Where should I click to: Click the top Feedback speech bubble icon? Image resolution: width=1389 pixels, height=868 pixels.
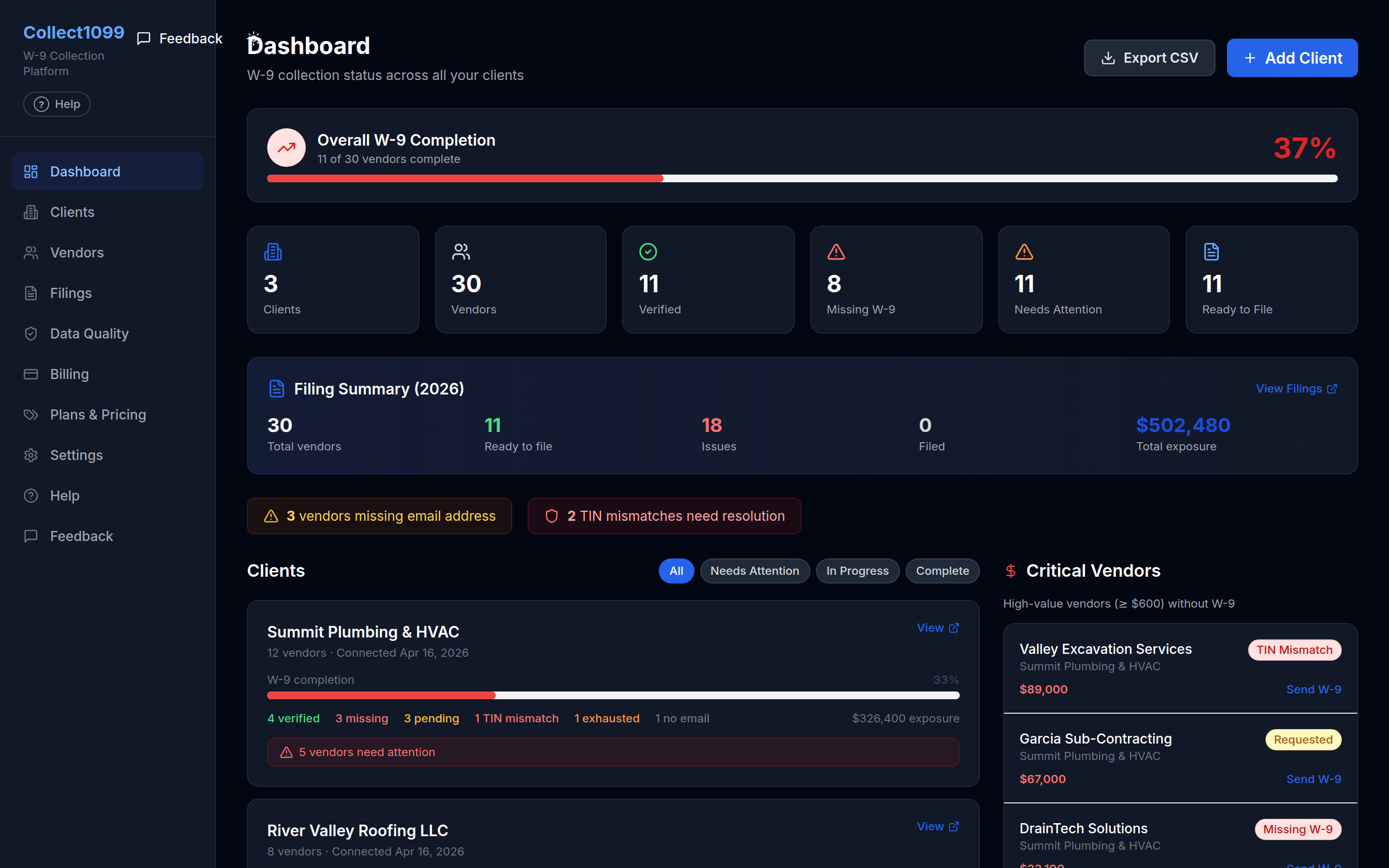click(144, 39)
